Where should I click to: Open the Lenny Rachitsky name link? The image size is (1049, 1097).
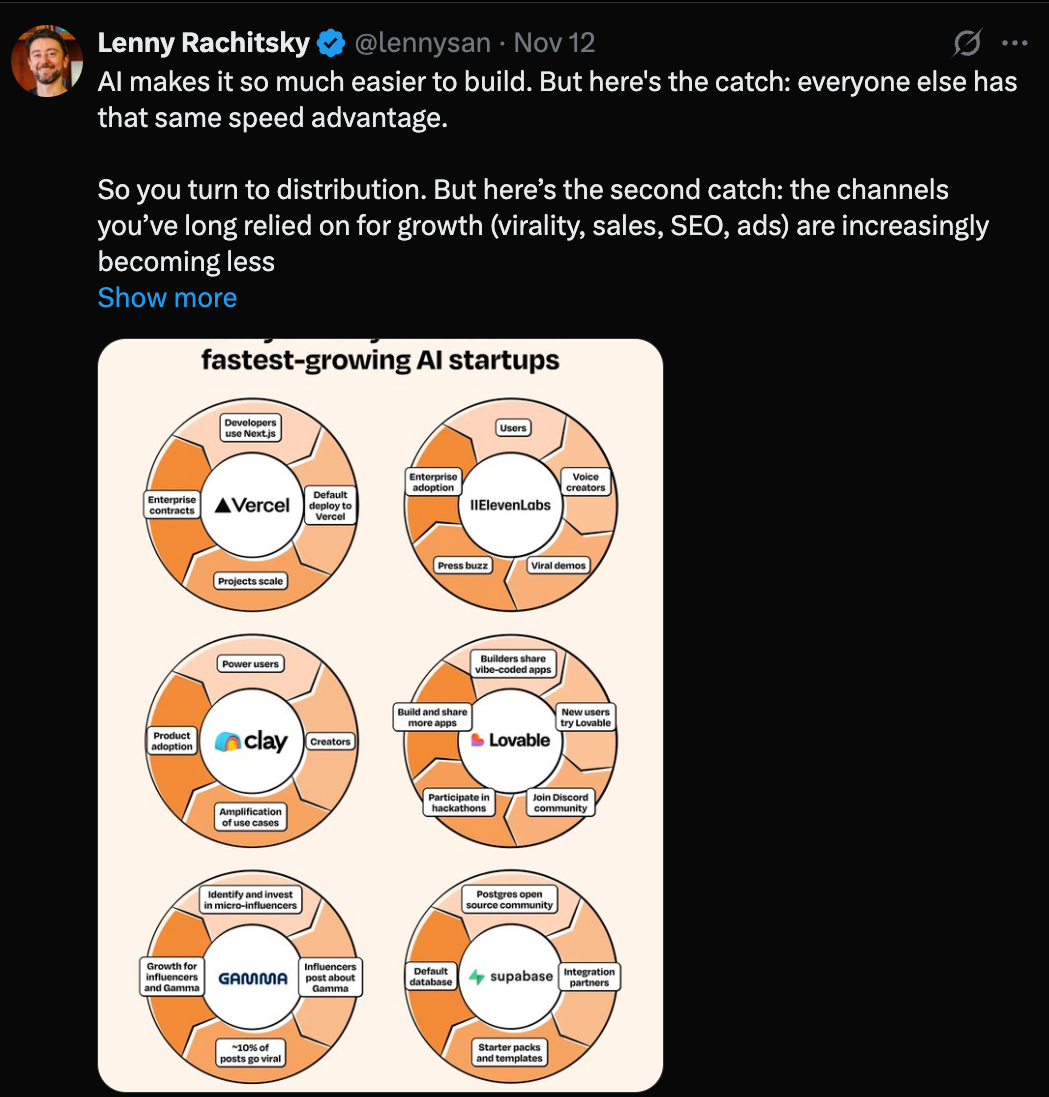pos(205,43)
